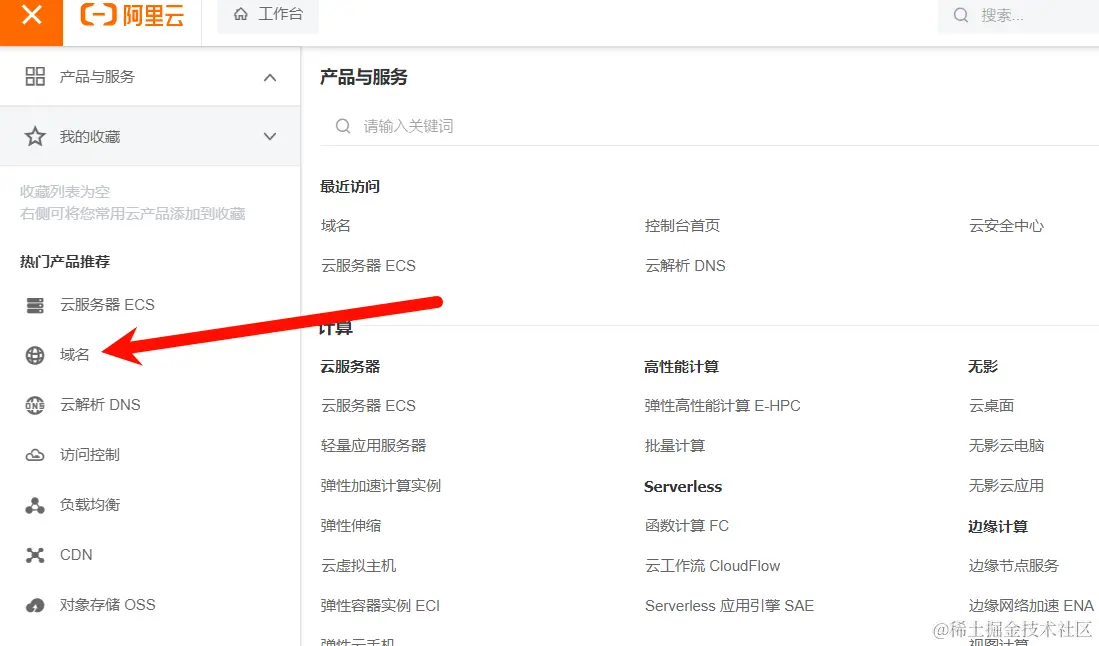Select the 产品与服务 sidebar menu
Screen dimensions: 1099x646
150,77
